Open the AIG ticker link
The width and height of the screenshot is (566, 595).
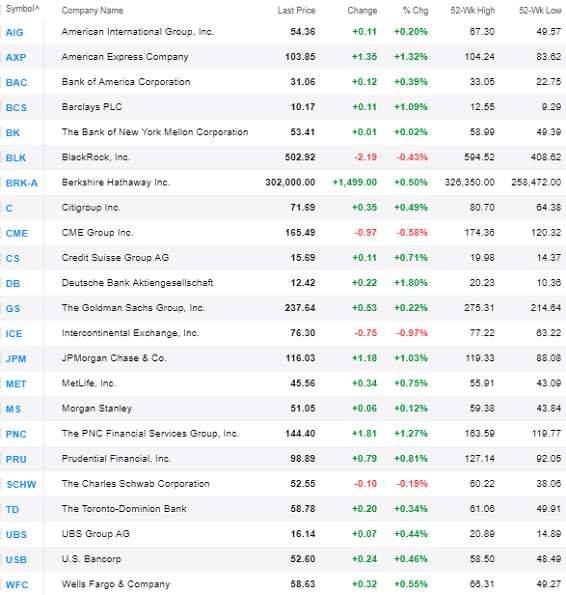coord(14,32)
